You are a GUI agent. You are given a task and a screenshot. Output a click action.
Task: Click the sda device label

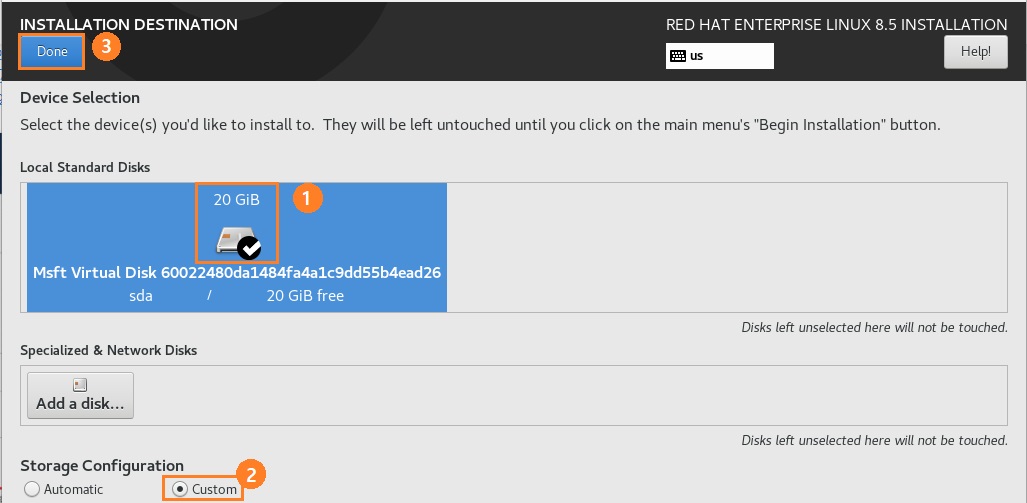coord(139,296)
